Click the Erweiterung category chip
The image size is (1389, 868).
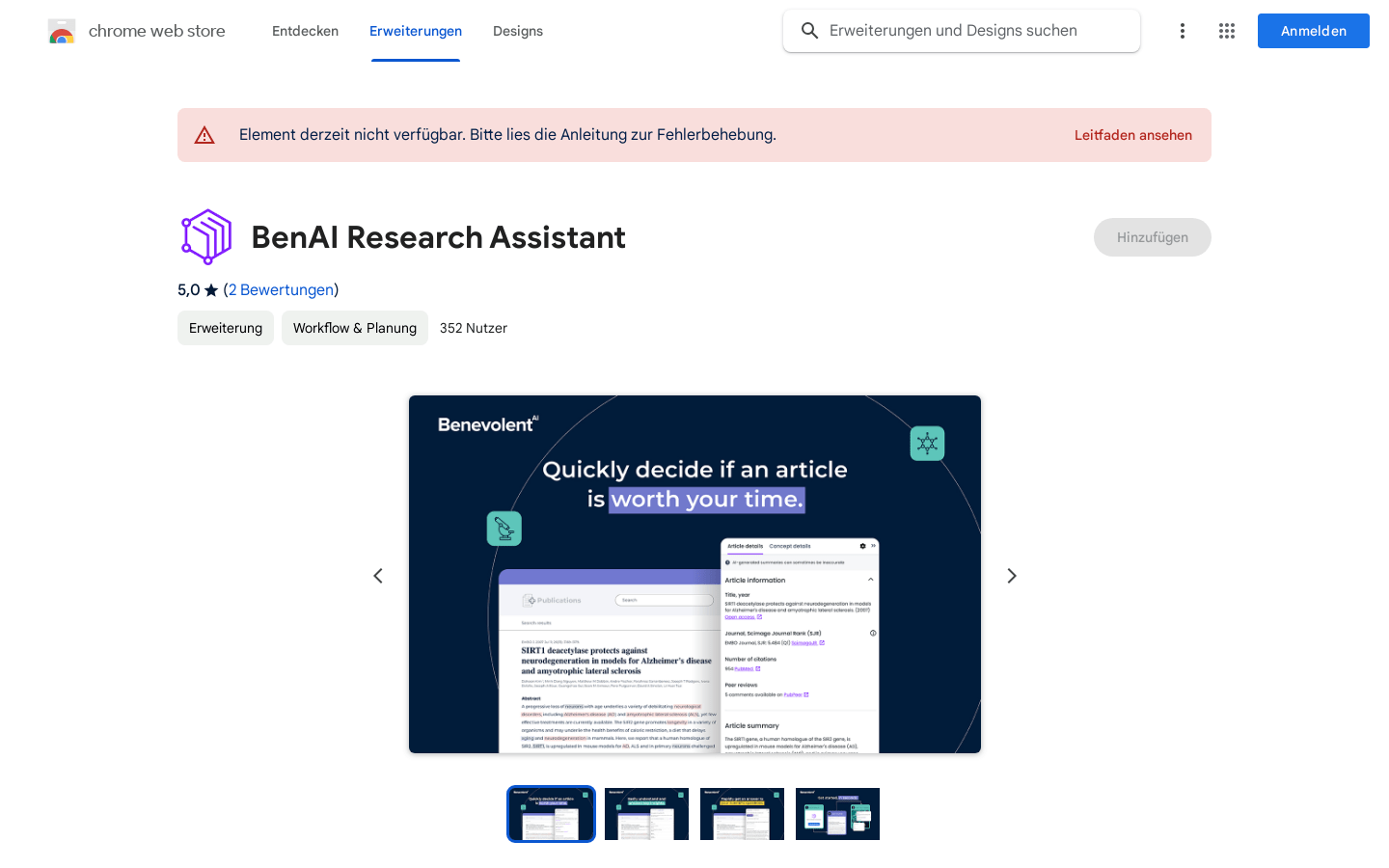(x=225, y=328)
